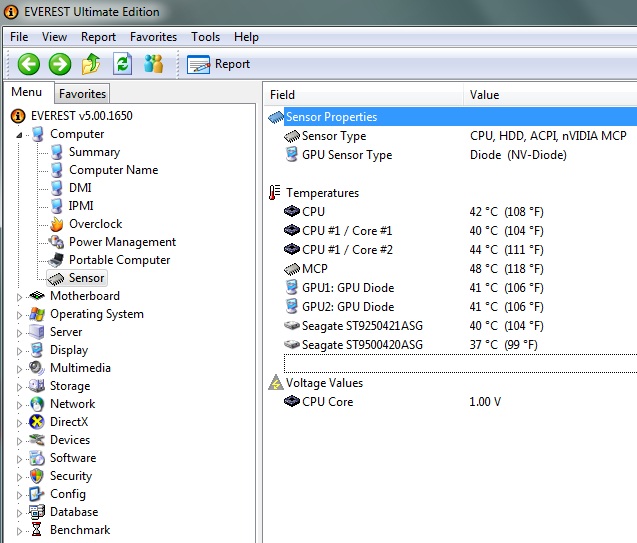Open the Report menu
Screen dimensions: 637x543
tap(98, 37)
